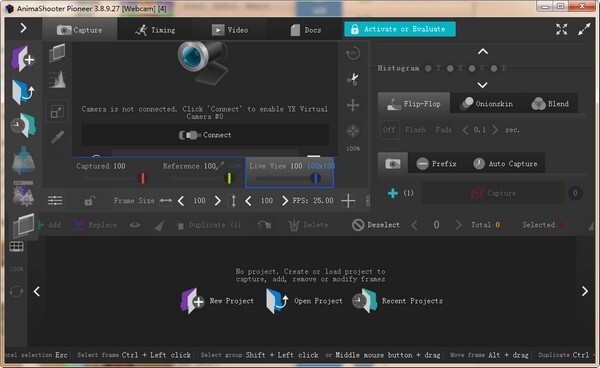The width and height of the screenshot is (600, 368).
Task: Click Activate or Evaluate button
Action: pos(400,29)
